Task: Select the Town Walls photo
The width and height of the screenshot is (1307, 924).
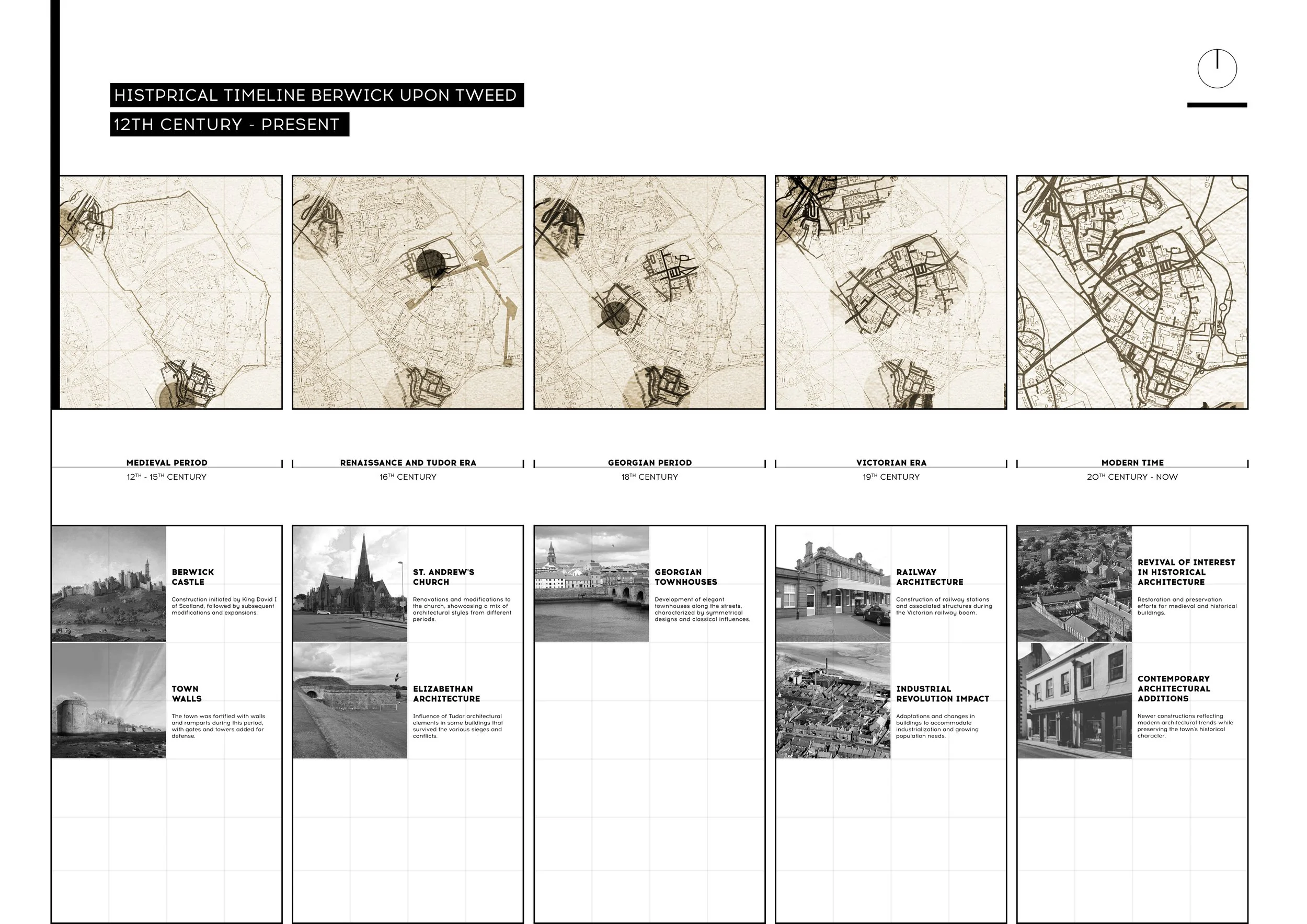Action: pyautogui.click(x=109, y=701)
